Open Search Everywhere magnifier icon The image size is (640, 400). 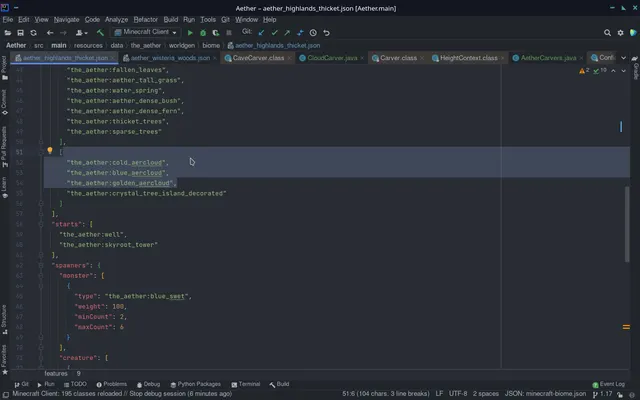click(607, 33)
